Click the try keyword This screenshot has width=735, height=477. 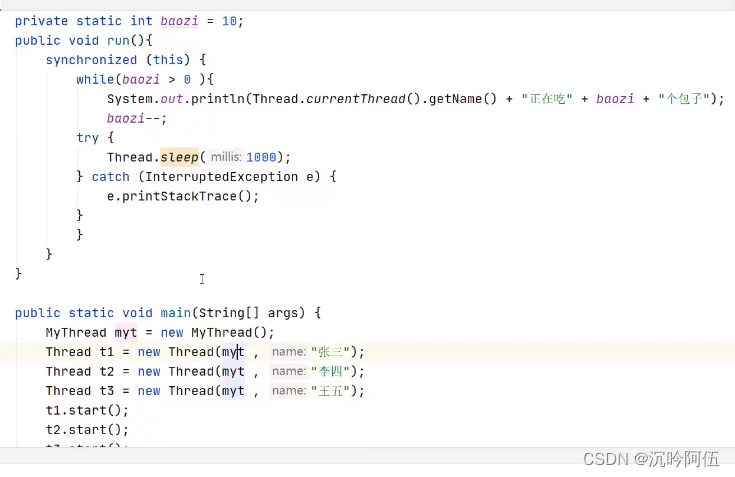coord(88,138)
